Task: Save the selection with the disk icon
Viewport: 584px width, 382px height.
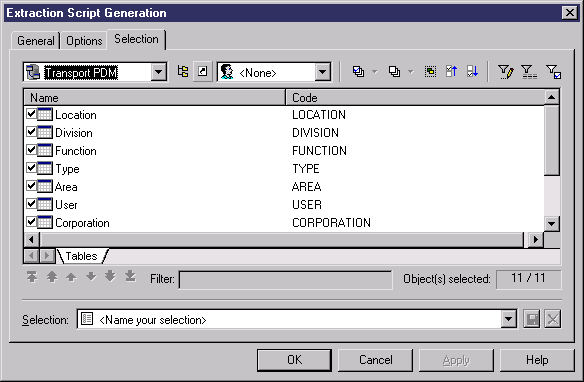Action: point(531,319)
